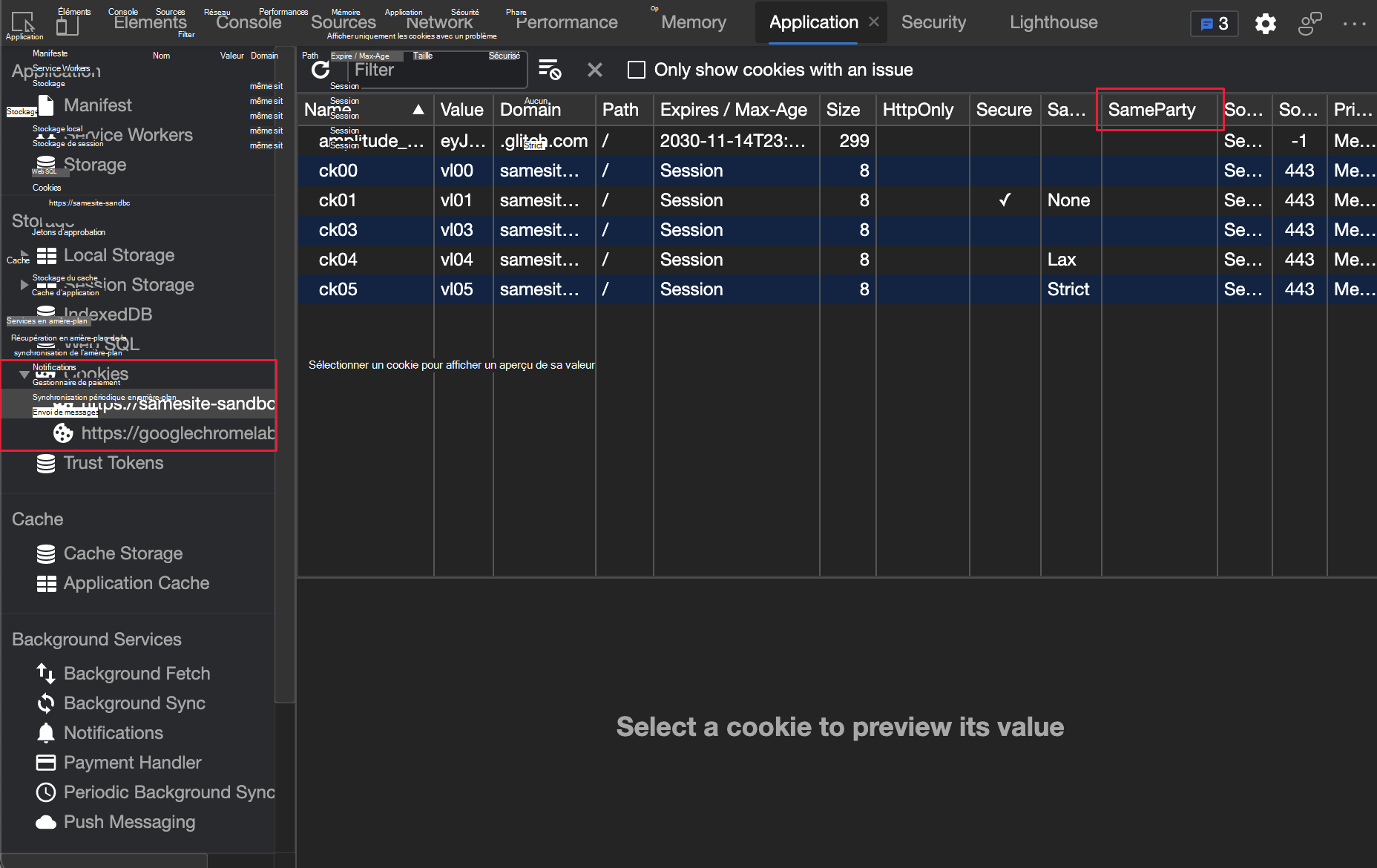Click the Lax SameSite value for ck04
Image resolution: width=1377 pixels, height=868 pixels.
click(x=1062, y=260)
